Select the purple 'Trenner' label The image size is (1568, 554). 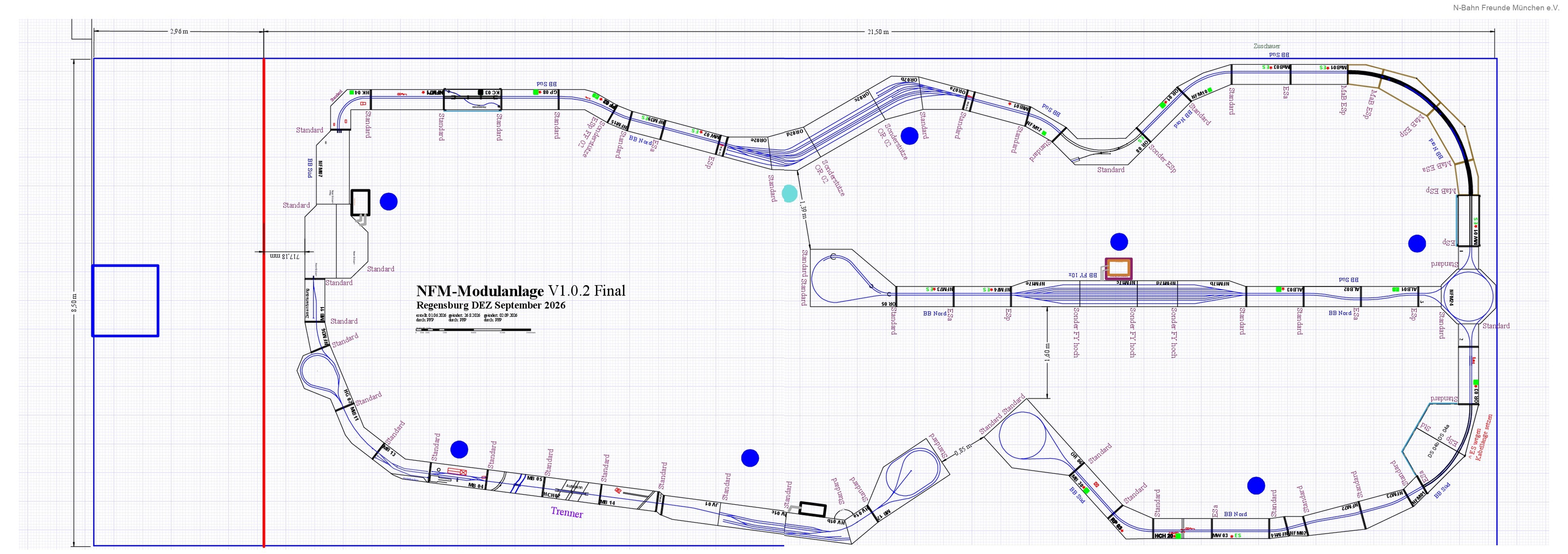(x=567, y=513)
